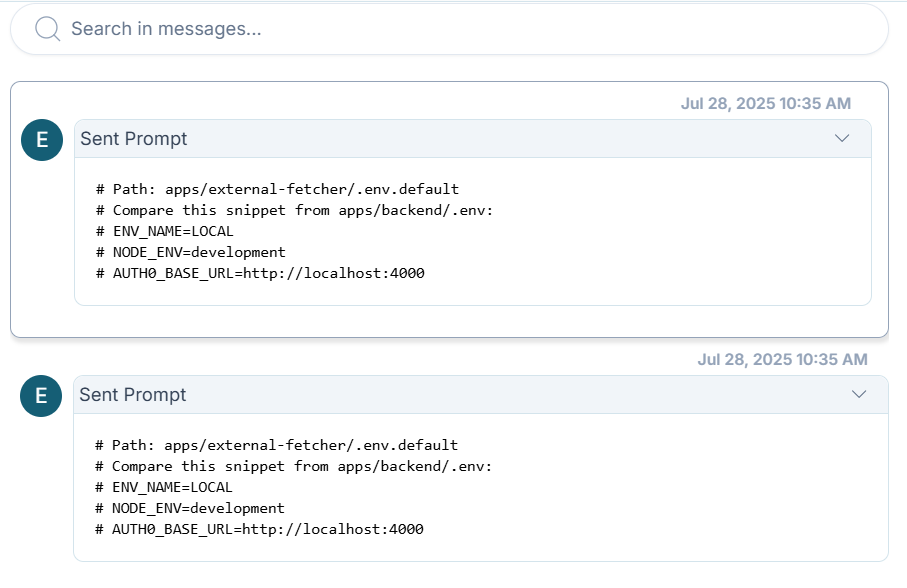Click the E avatar of first message

pos(42,140)
